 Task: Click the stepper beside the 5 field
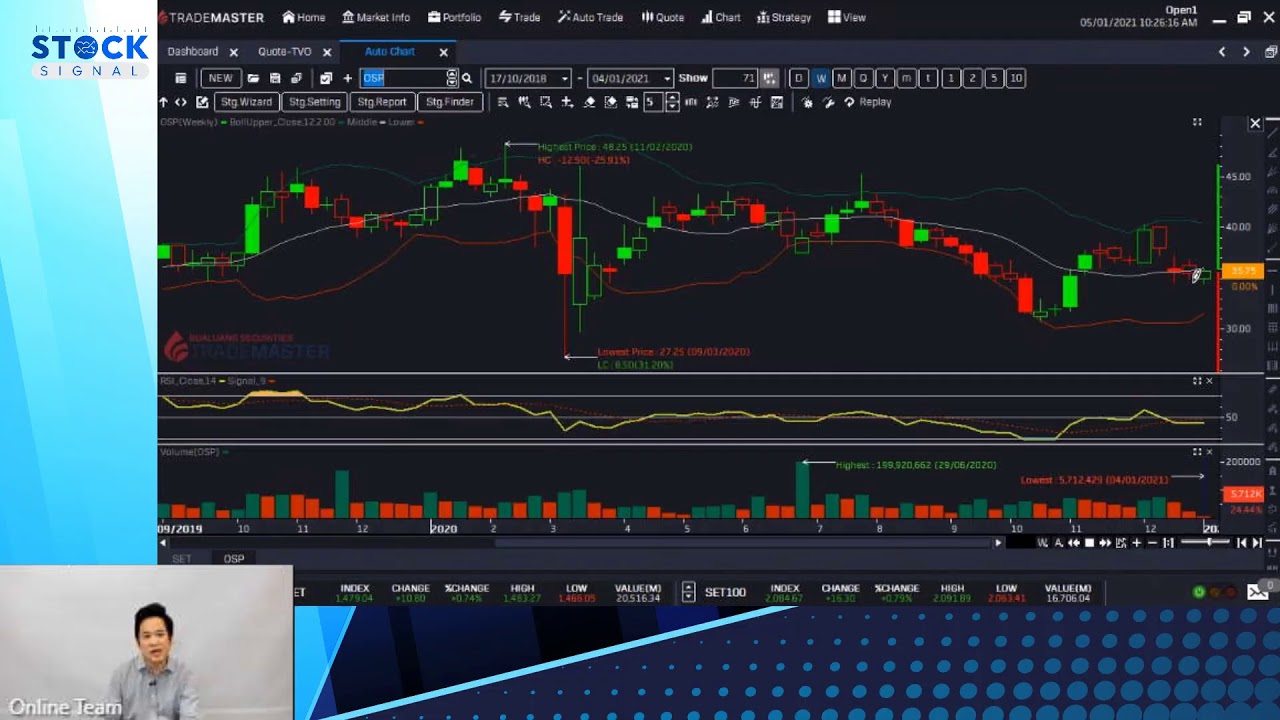tap(672, 102)
